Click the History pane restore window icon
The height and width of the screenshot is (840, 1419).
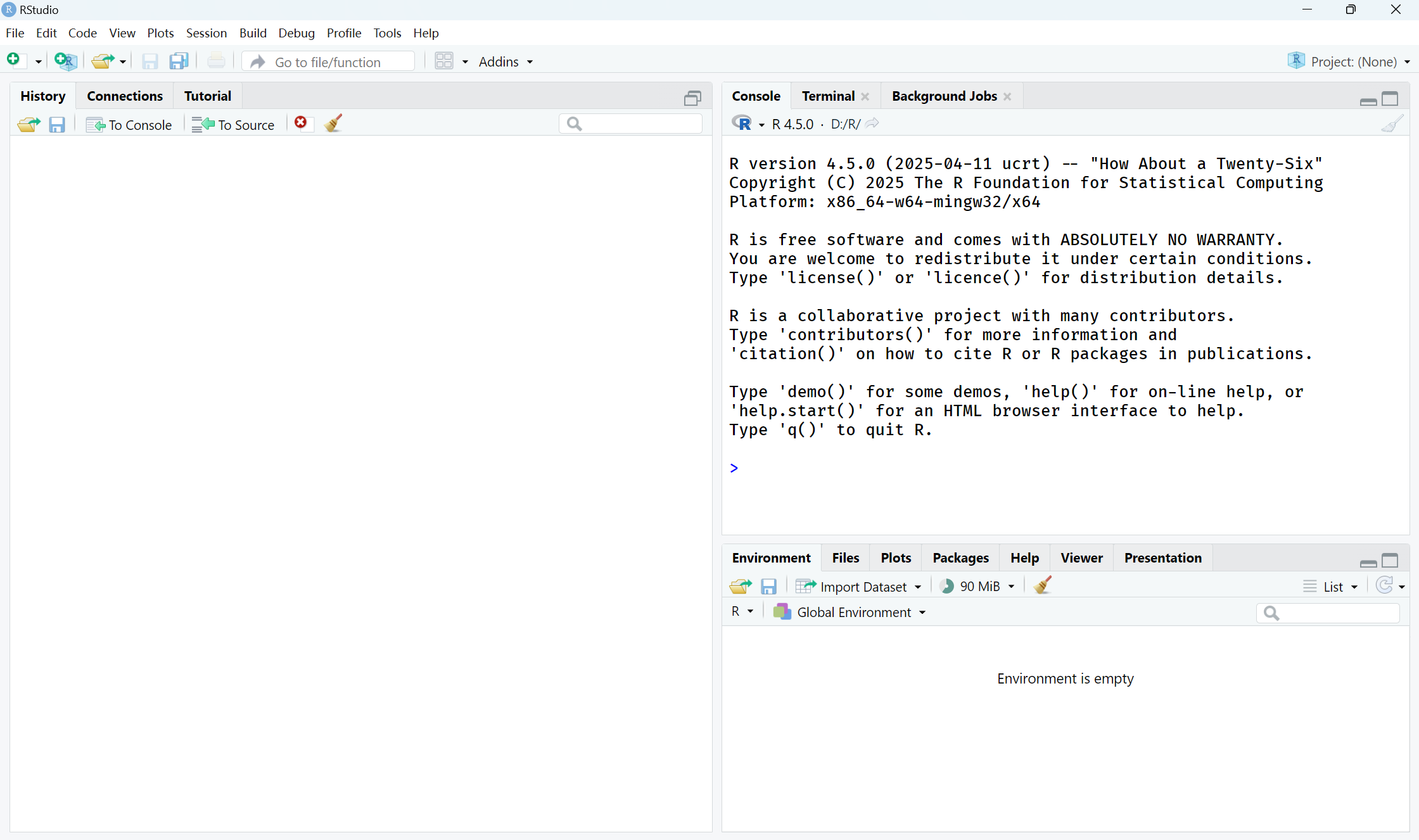pyautogui.click(x=692, y=98)
